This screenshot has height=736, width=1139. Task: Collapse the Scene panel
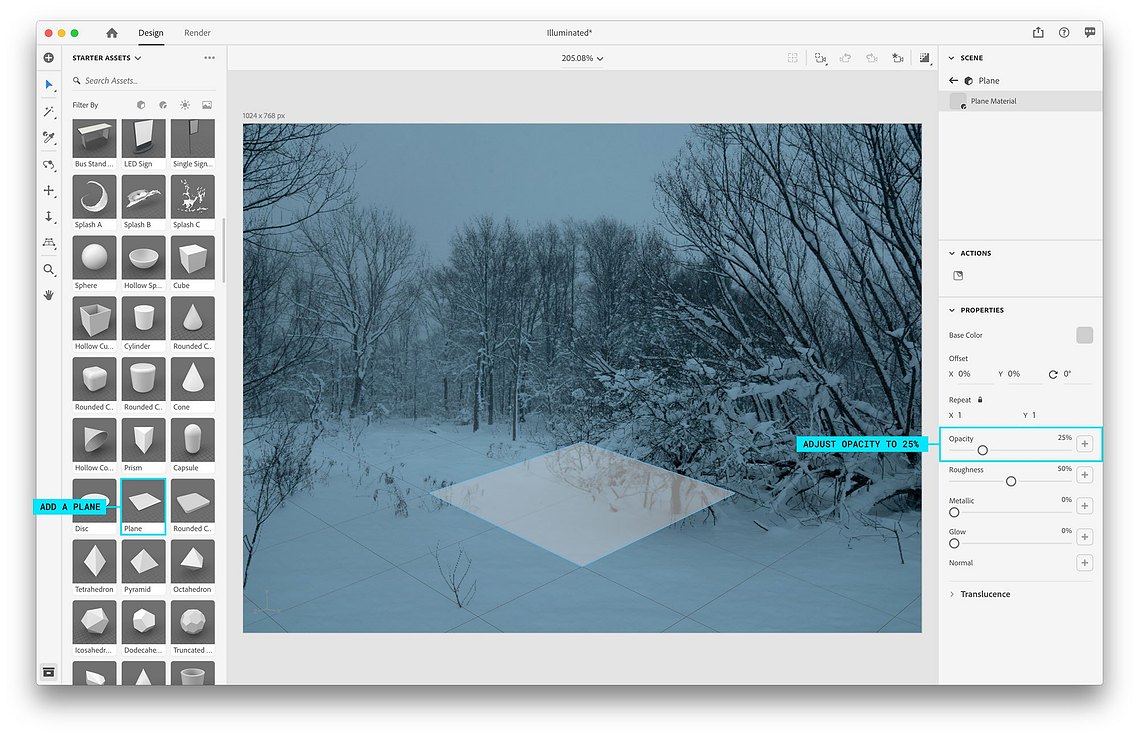952,57
